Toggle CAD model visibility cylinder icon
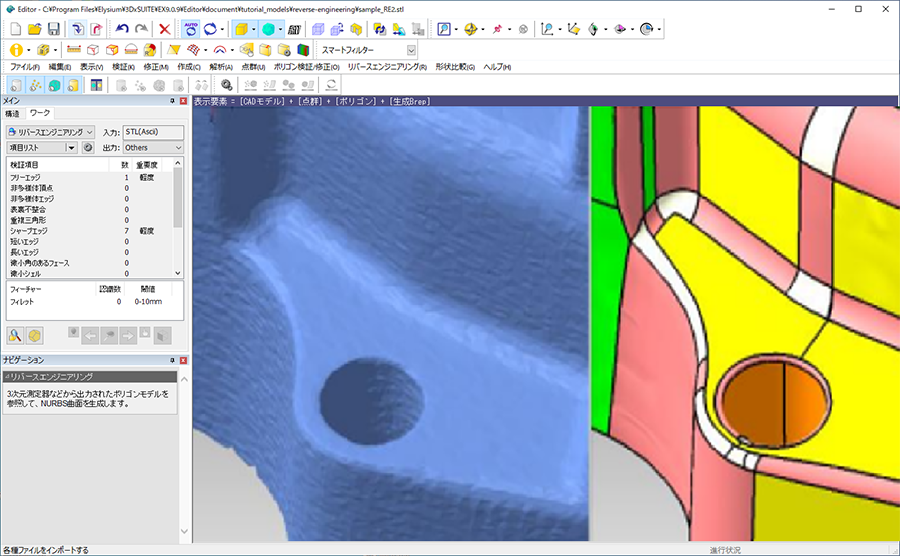This screenshot has height=556, width=900. 15,85
